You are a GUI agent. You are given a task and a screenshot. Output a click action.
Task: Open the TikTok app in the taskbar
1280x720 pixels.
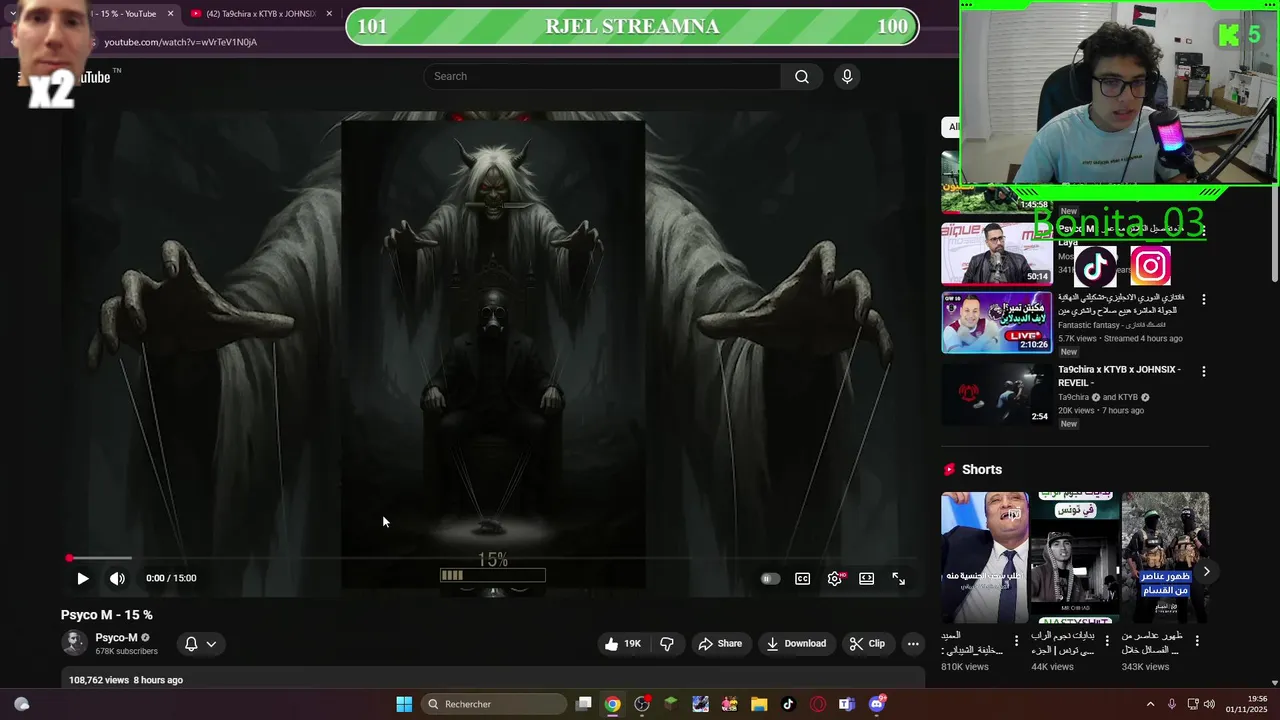pyautogui.click(x=788, y=704)
